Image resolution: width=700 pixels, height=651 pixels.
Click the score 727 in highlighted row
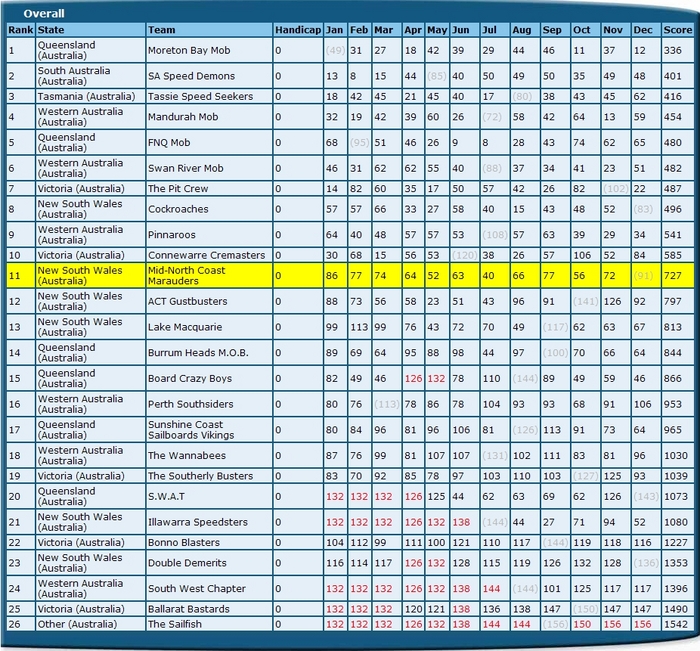click(673, 275)
